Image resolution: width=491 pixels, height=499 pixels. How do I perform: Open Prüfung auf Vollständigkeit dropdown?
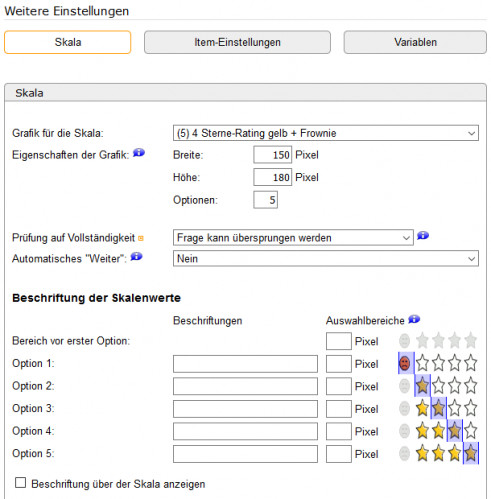(x=293, y=238)
